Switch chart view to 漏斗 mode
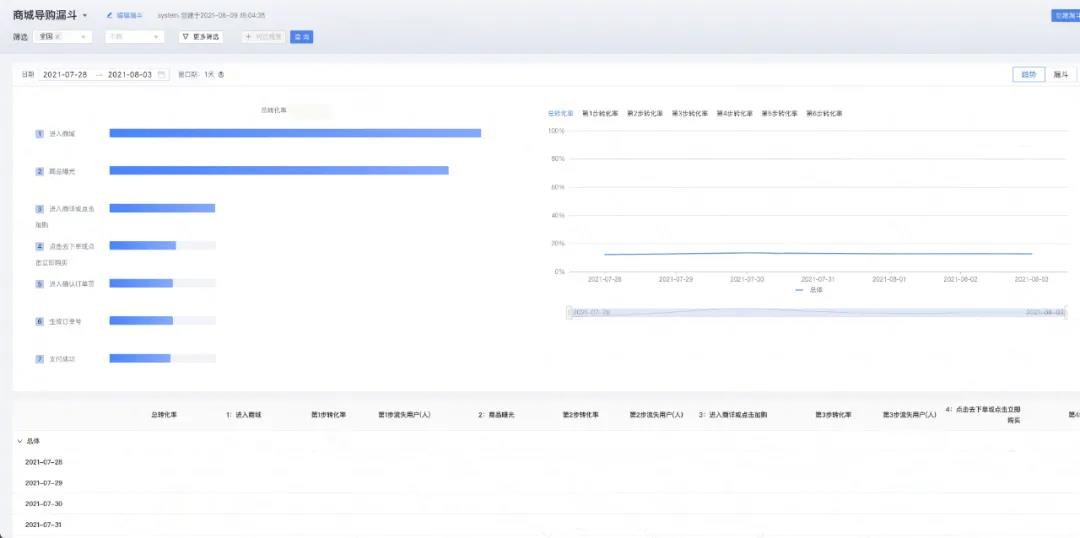The height and width of the screenshot is (538, 1080). coord(1061,74)
